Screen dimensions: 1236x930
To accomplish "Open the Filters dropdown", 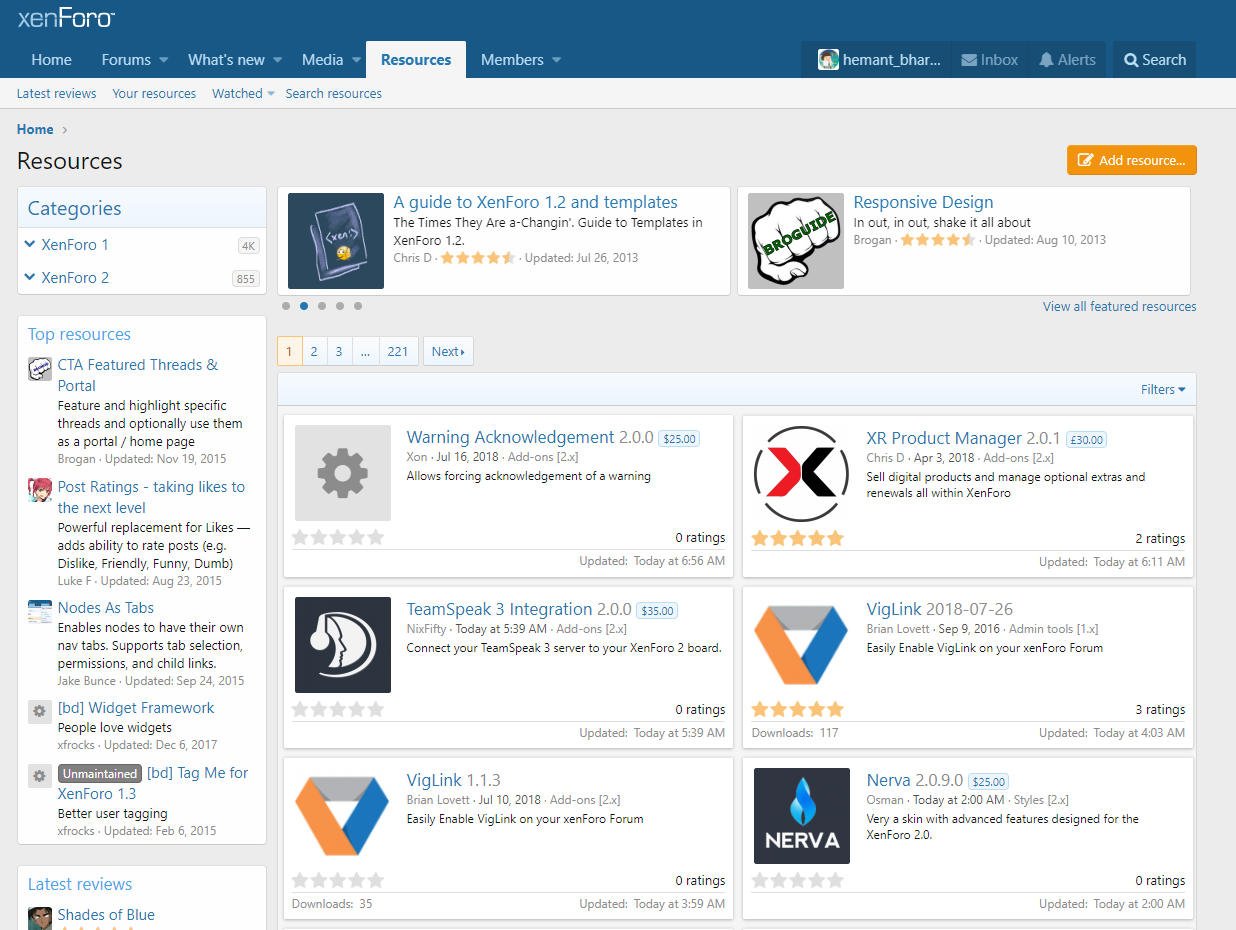I will [1163, 390].
